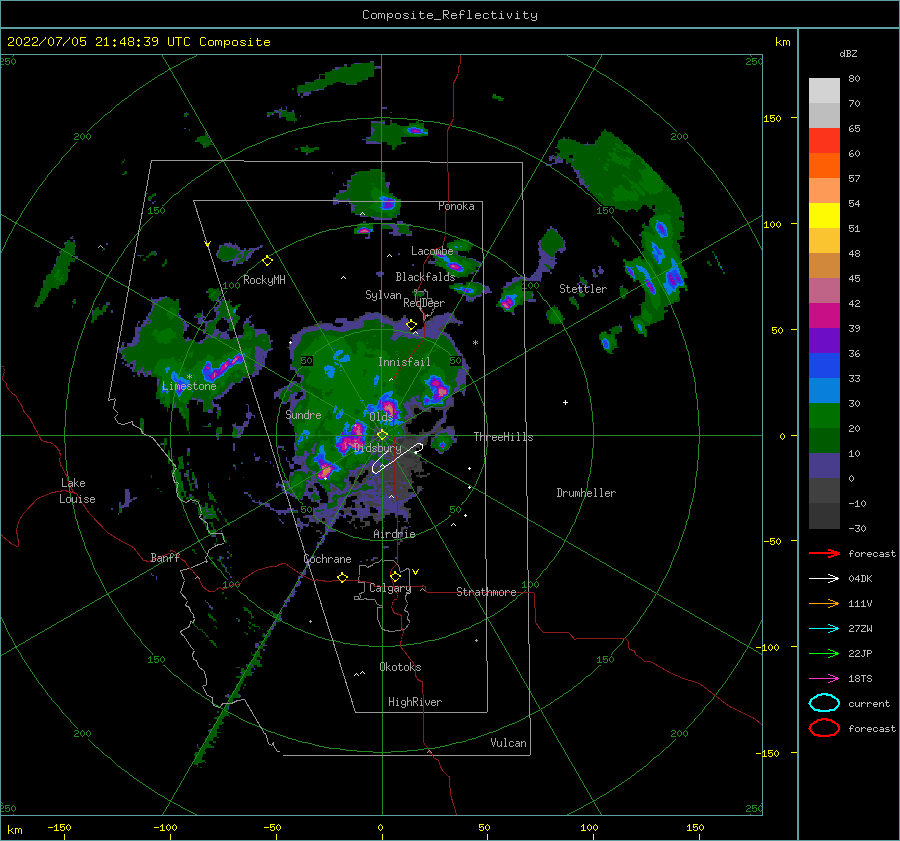Click the cyan current ellipse icon

(x=824, y=703)
